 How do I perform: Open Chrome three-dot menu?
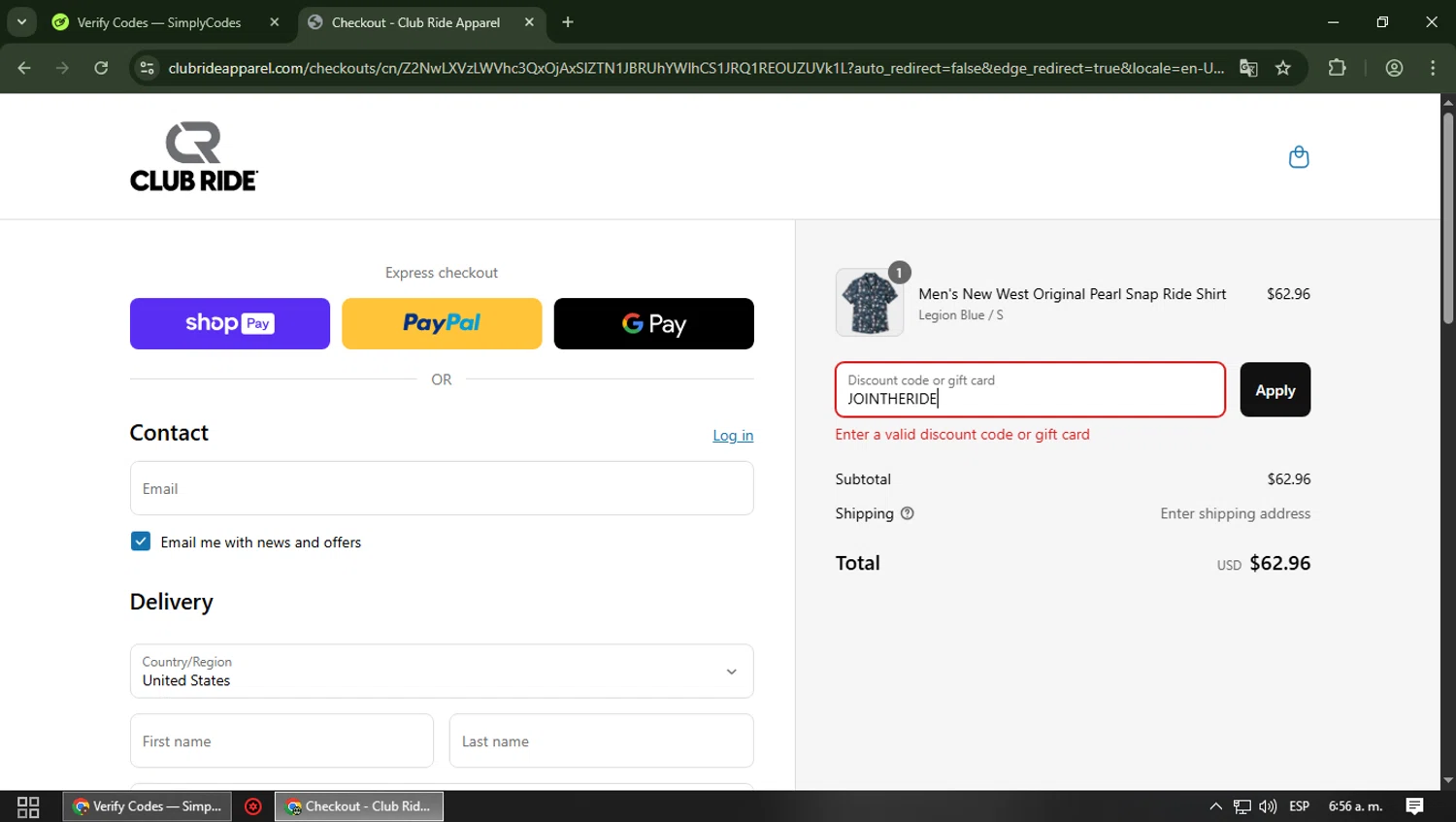coord(1433,68)
